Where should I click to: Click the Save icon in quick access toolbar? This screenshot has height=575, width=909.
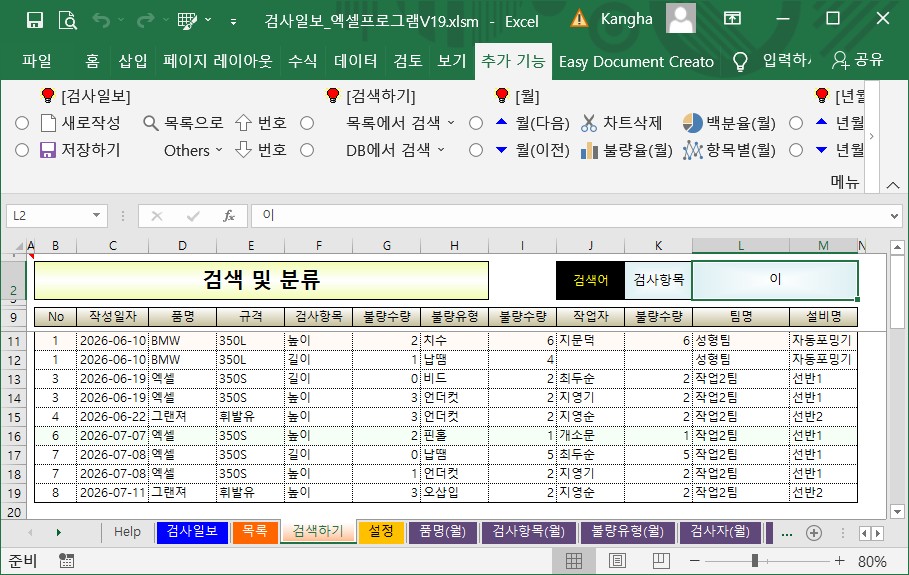tap(35, 21)
